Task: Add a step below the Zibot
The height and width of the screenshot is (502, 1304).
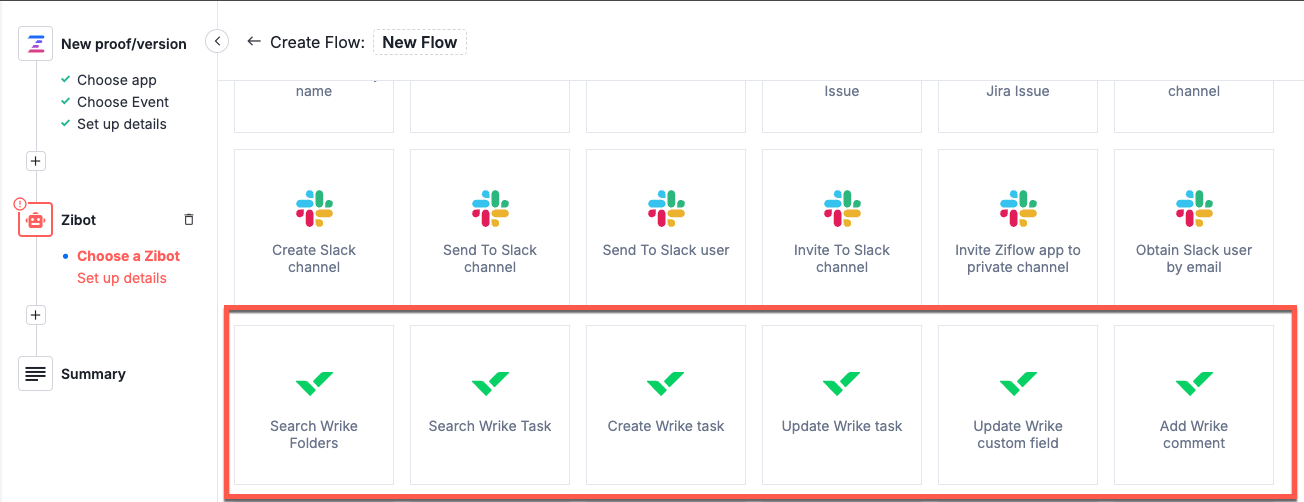Action: pos(36,315)
